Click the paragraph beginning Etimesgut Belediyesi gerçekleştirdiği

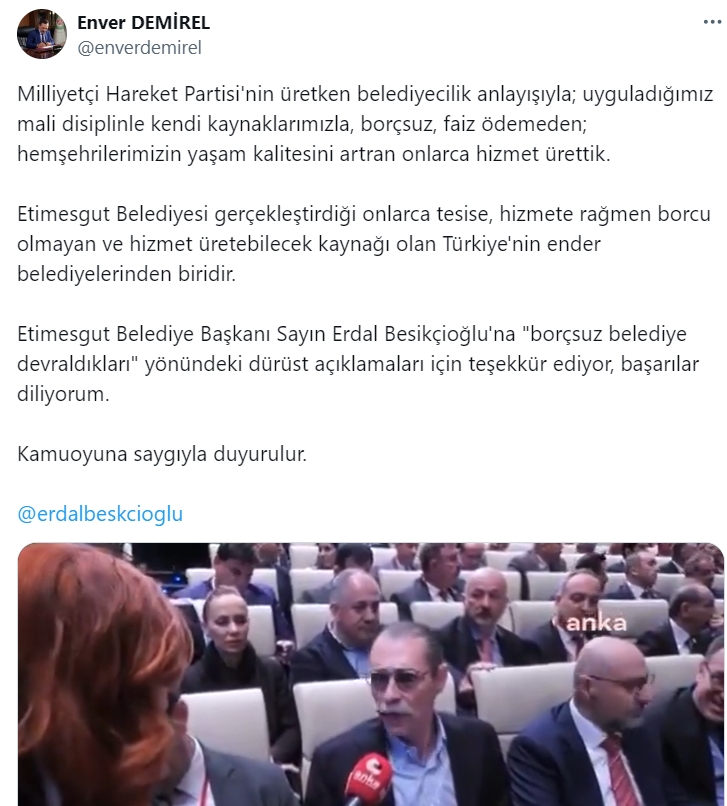point(364,244)
